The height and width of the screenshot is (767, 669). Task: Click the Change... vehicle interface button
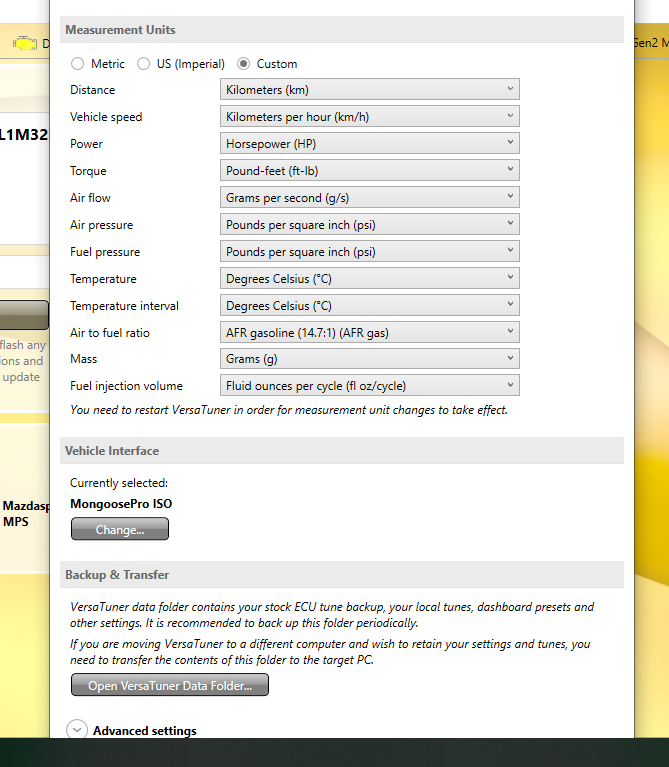click(120, 529)
